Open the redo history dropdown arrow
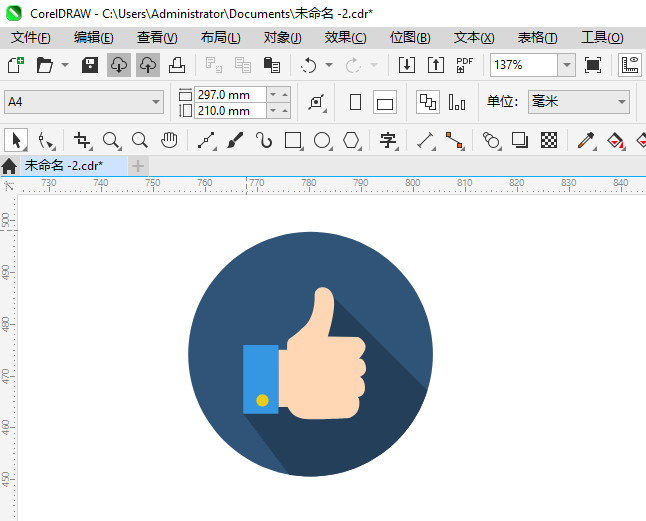646x521 pixels. [374, 65]
